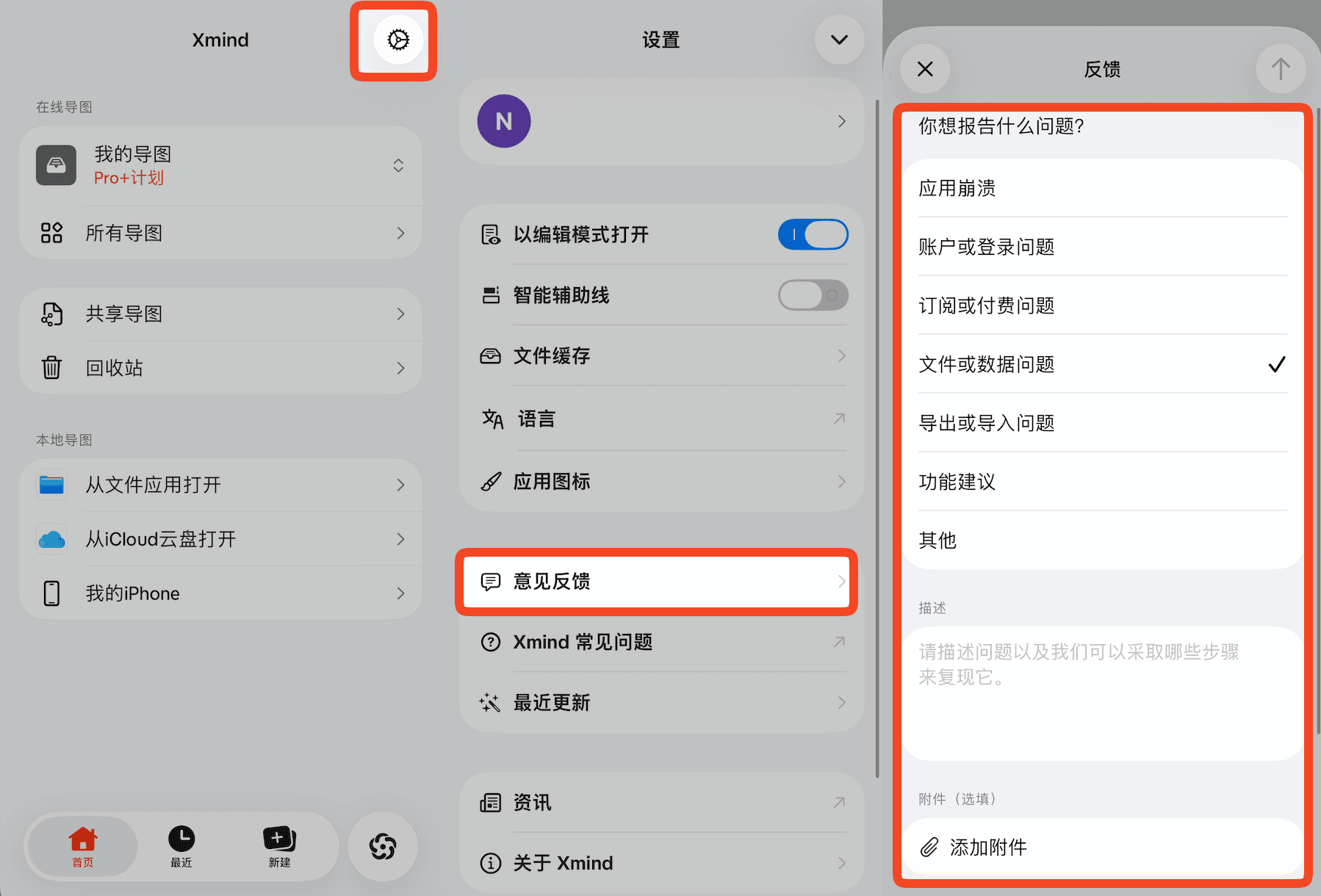This screenshot has height=896, width=1321.
Task: Click the 语言 translate icon
Action: (x=492, y=419)
